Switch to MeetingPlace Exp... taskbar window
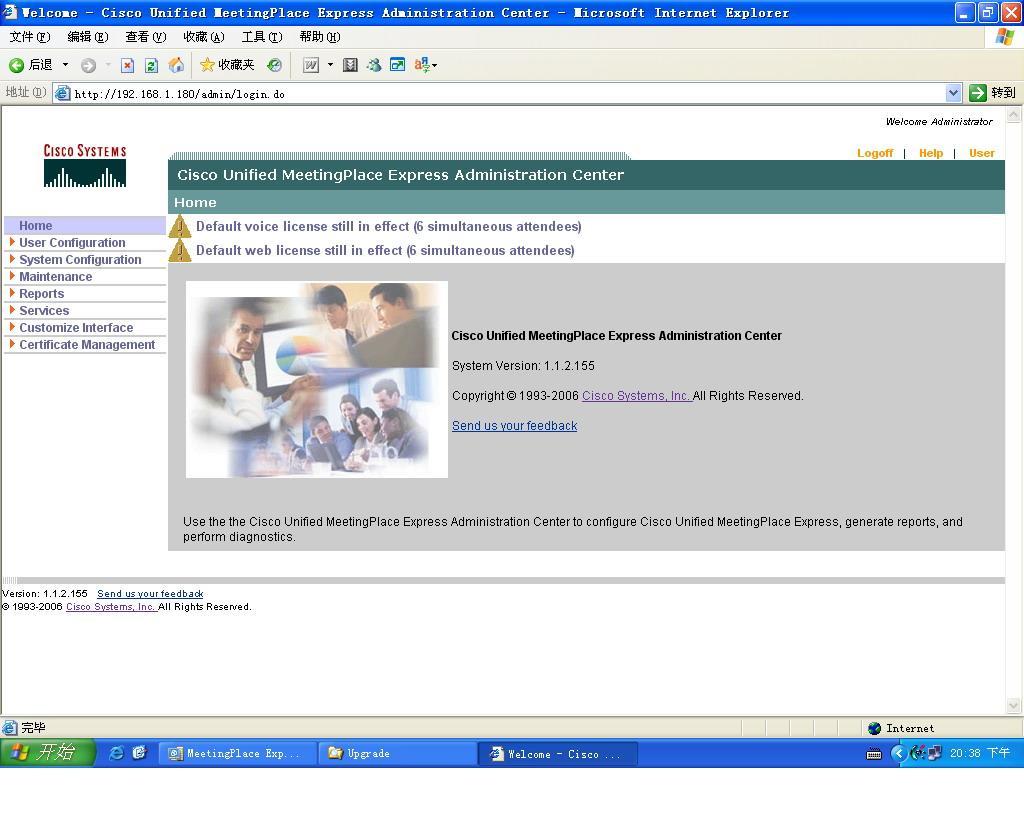This screenshot has height=832, width=1024. coord(238,753)
